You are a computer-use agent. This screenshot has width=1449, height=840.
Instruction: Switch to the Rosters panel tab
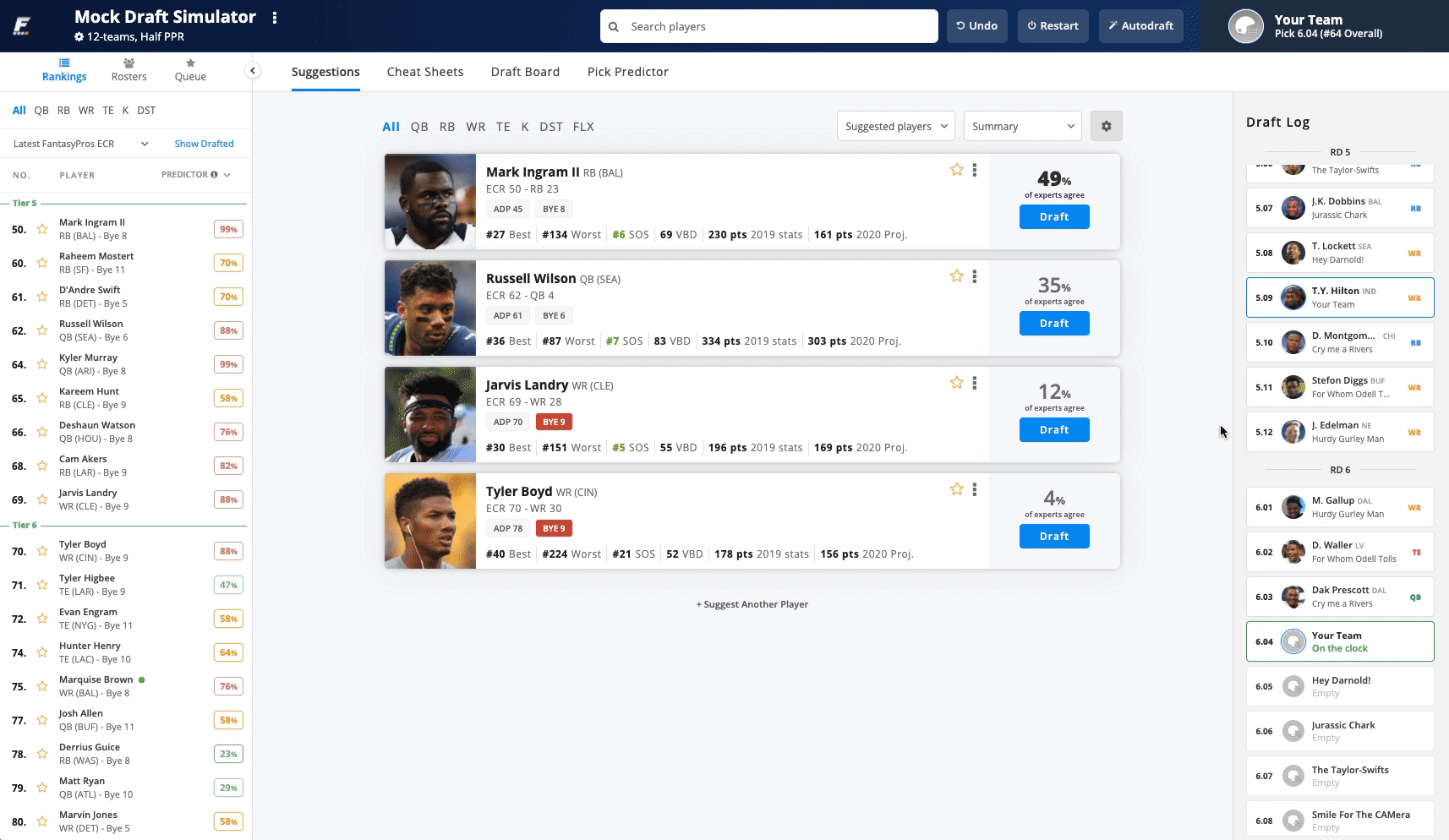tap(128, 70)
